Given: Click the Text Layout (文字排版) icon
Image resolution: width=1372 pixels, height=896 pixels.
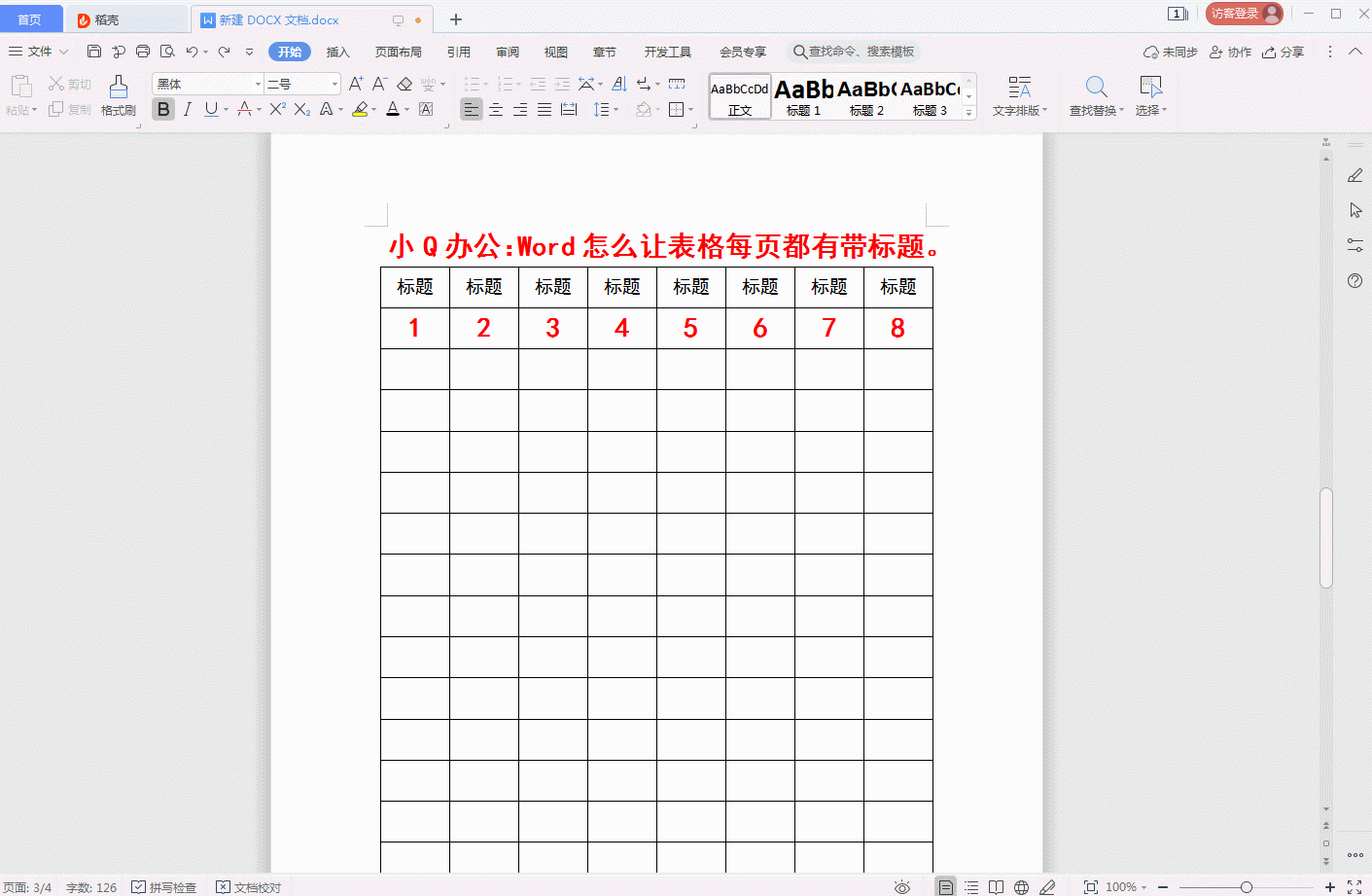Looking at the screenshot, I should 1020,95.
